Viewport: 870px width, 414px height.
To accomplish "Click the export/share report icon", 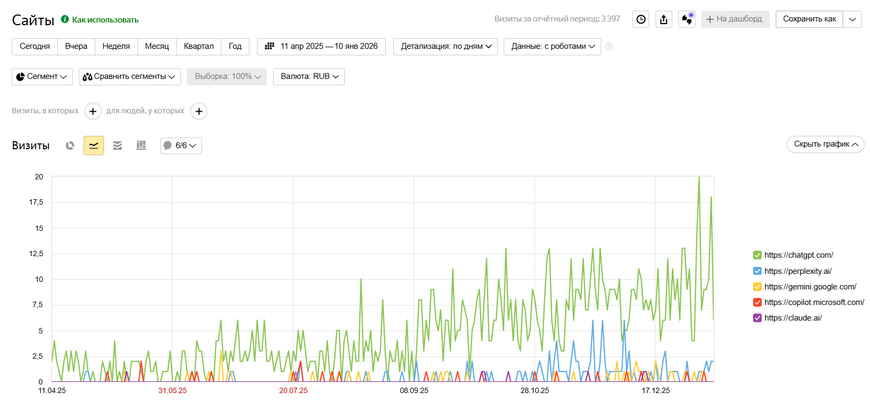I will tap(663, 19).
